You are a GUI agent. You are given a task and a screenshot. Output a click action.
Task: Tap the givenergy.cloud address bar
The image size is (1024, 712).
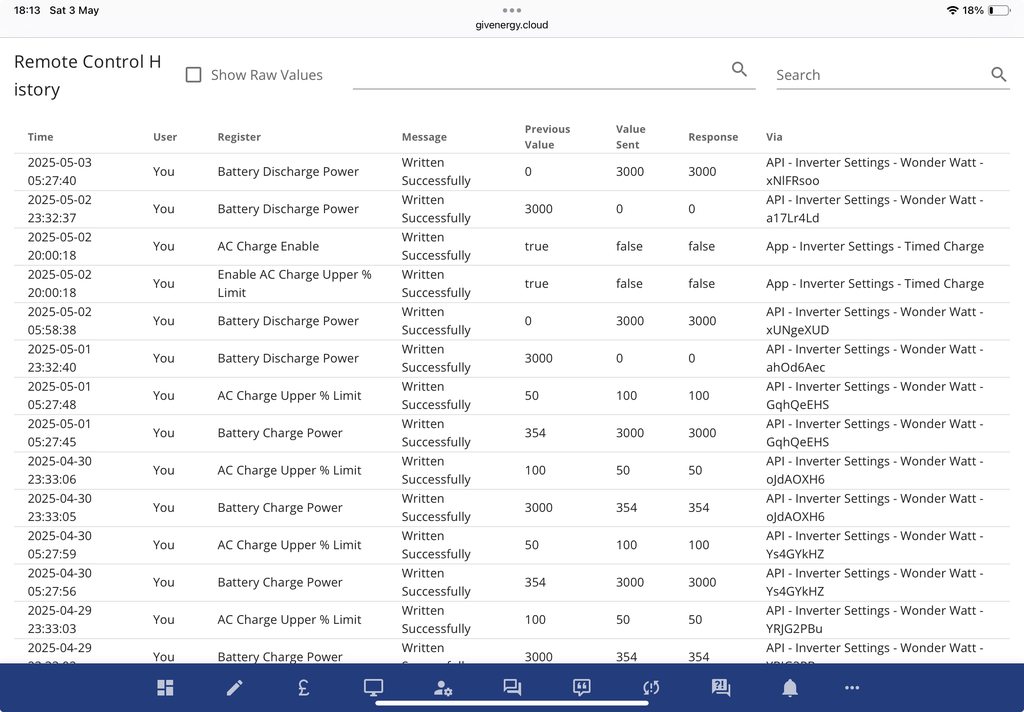coord(512,25)
